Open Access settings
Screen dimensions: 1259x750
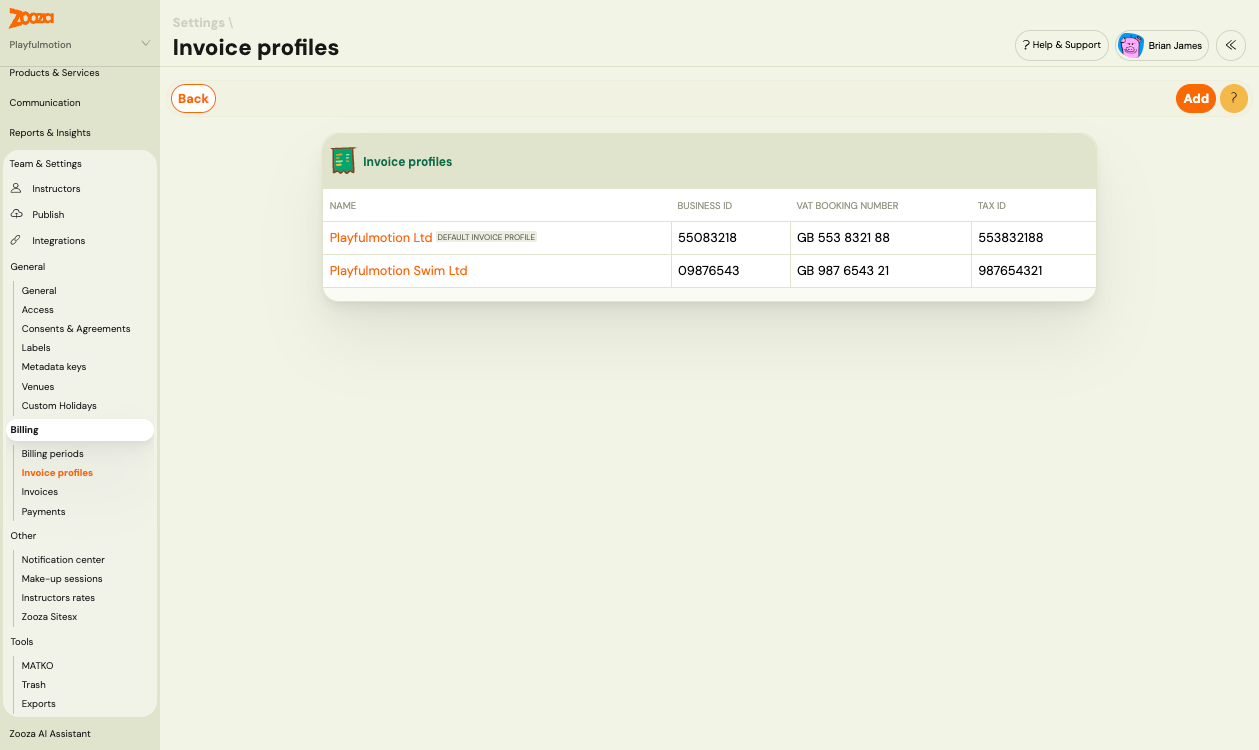pyautogui.click(x=38, y=310)
